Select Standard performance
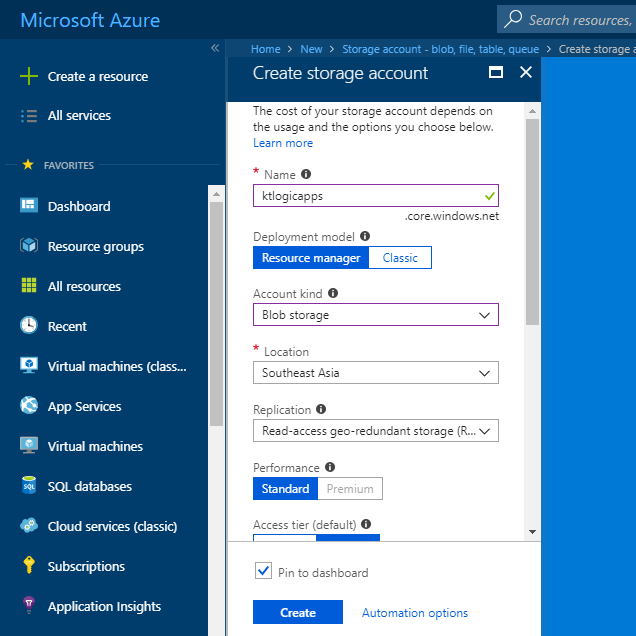The height and width of the screenshot is (636, 636). click(285, 488)
